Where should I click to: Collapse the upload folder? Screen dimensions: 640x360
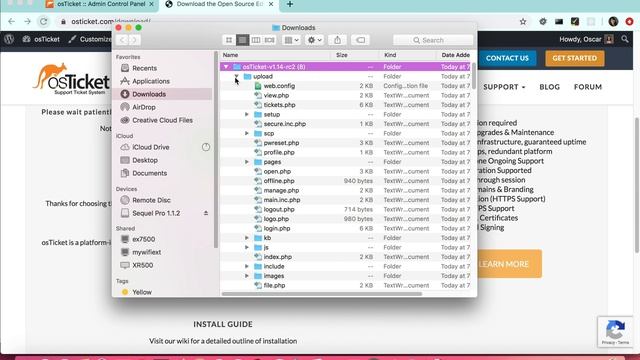(236, 76)
